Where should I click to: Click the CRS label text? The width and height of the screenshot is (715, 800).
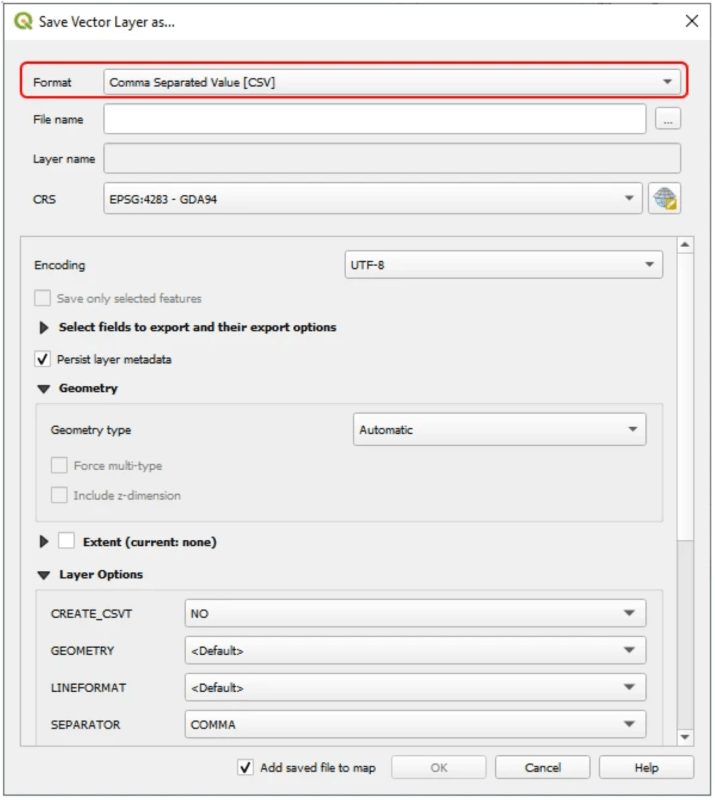(44, 199)
